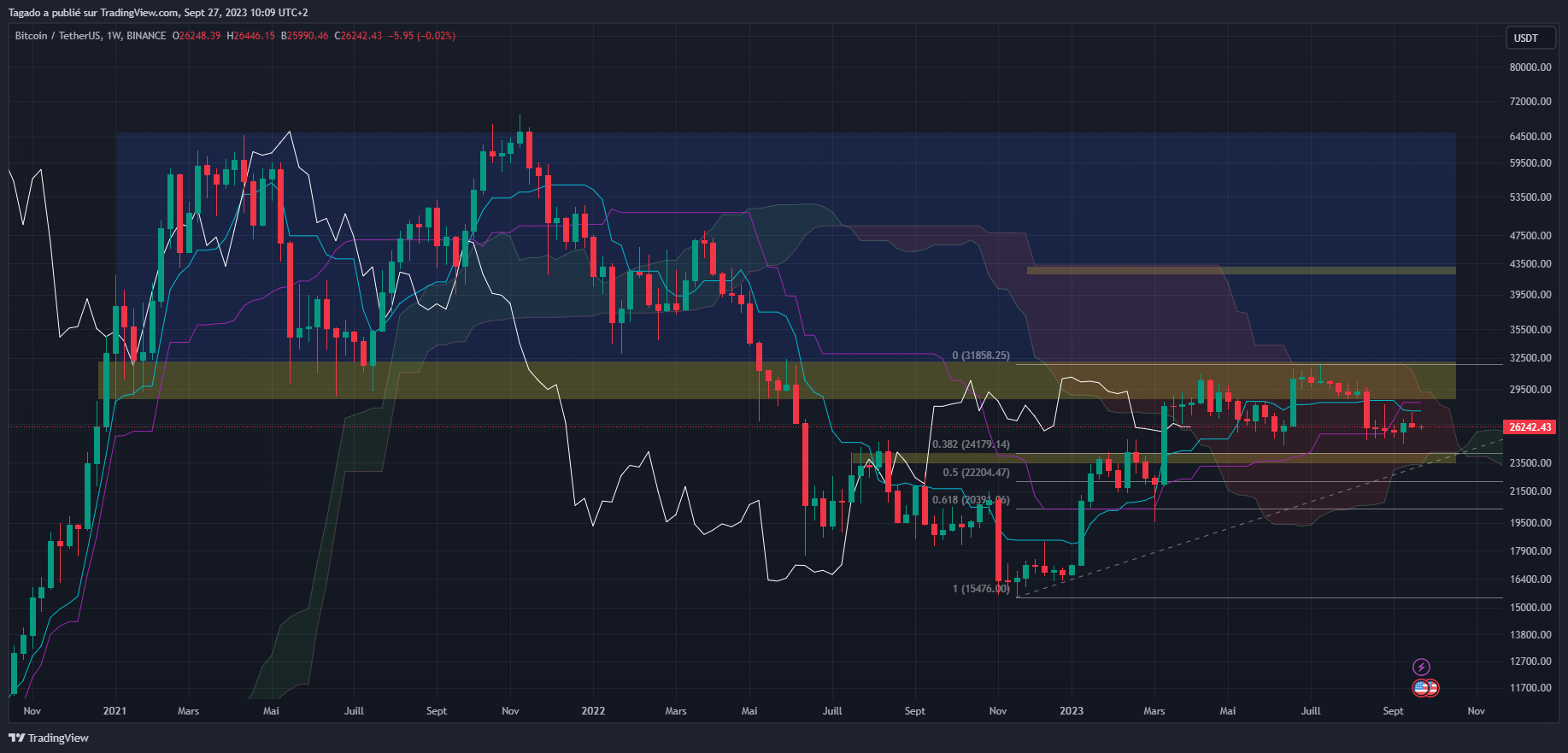Open the front US flag economic event icon
The width and height of the screenshot is (1568, 753).
pyautogui.click(x=1420, y=687)
